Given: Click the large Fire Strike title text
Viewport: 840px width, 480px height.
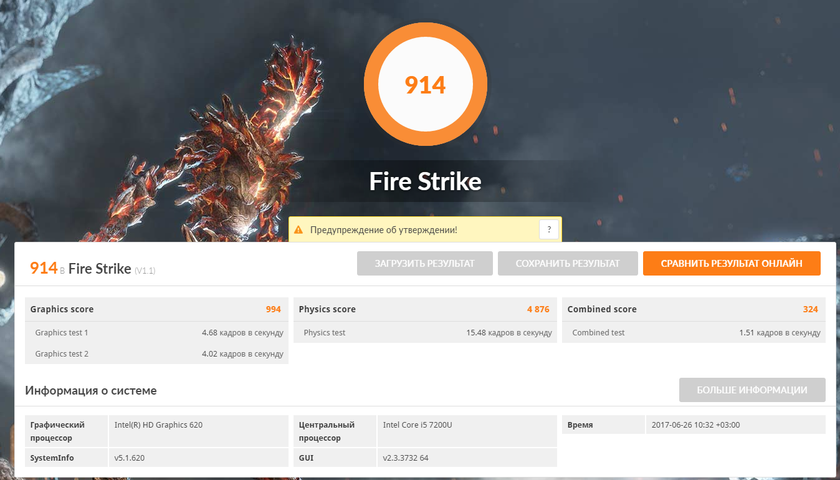Looking at the screenshot, I should pyautogui.click(x=425, y=182).
